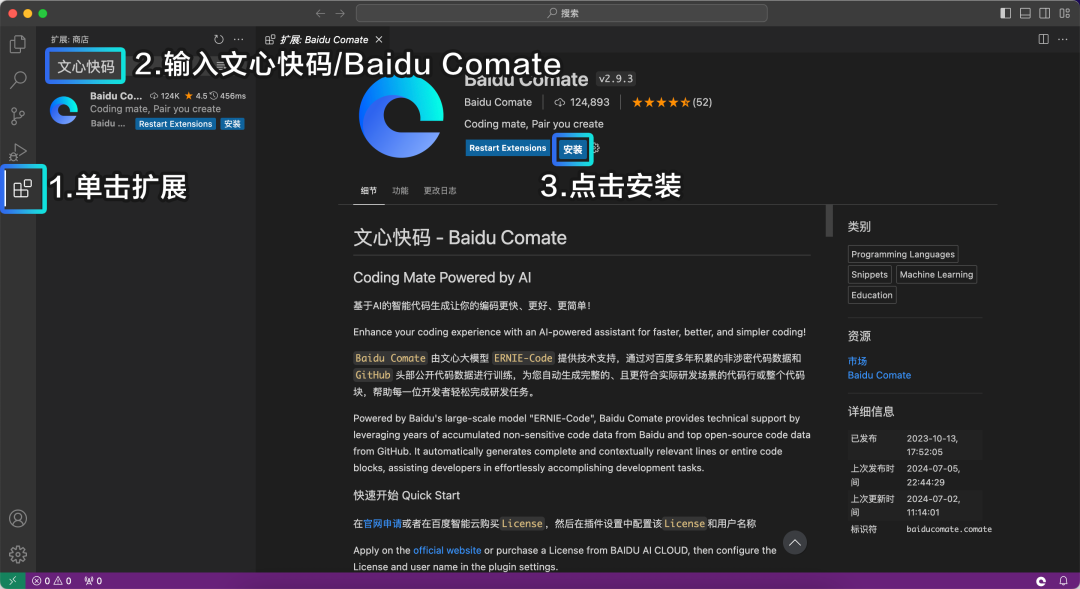Open editor more actions menu
The width and height of the screenshot is (1080, 589).
point(1063,39)
